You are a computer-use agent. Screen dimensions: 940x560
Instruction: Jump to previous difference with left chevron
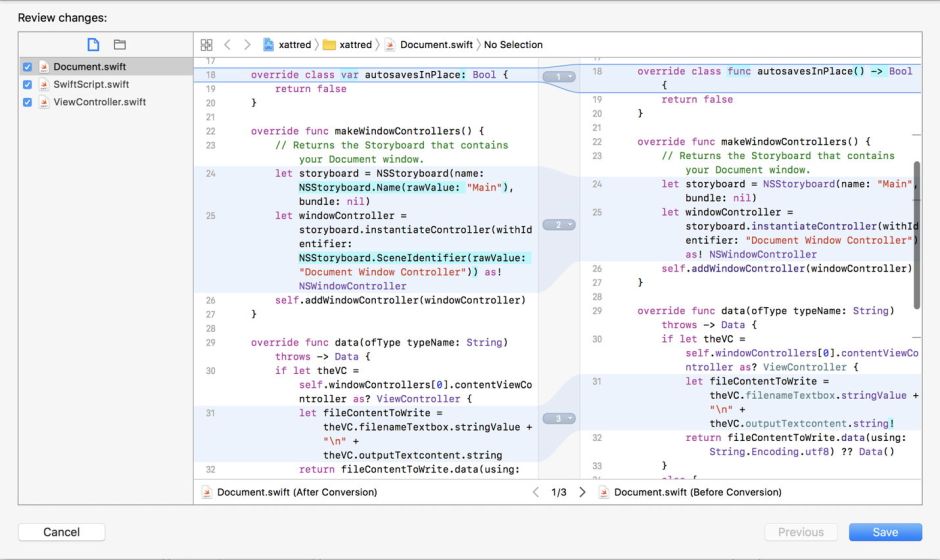click(536, 492)
